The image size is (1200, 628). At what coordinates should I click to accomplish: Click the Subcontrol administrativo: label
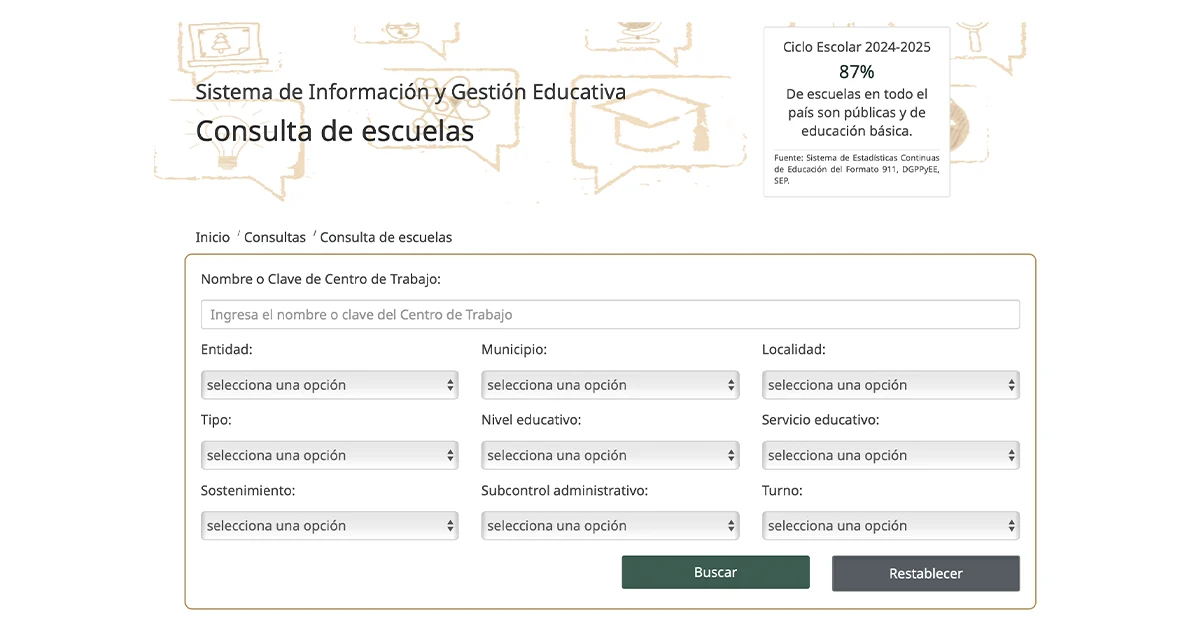[x=565, y=491]
